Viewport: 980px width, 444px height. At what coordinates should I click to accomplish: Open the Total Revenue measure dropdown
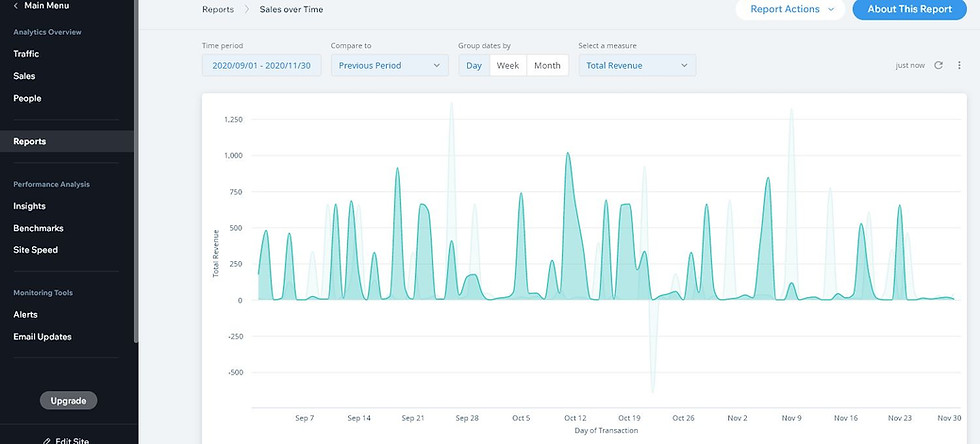[x=637, y=66]
